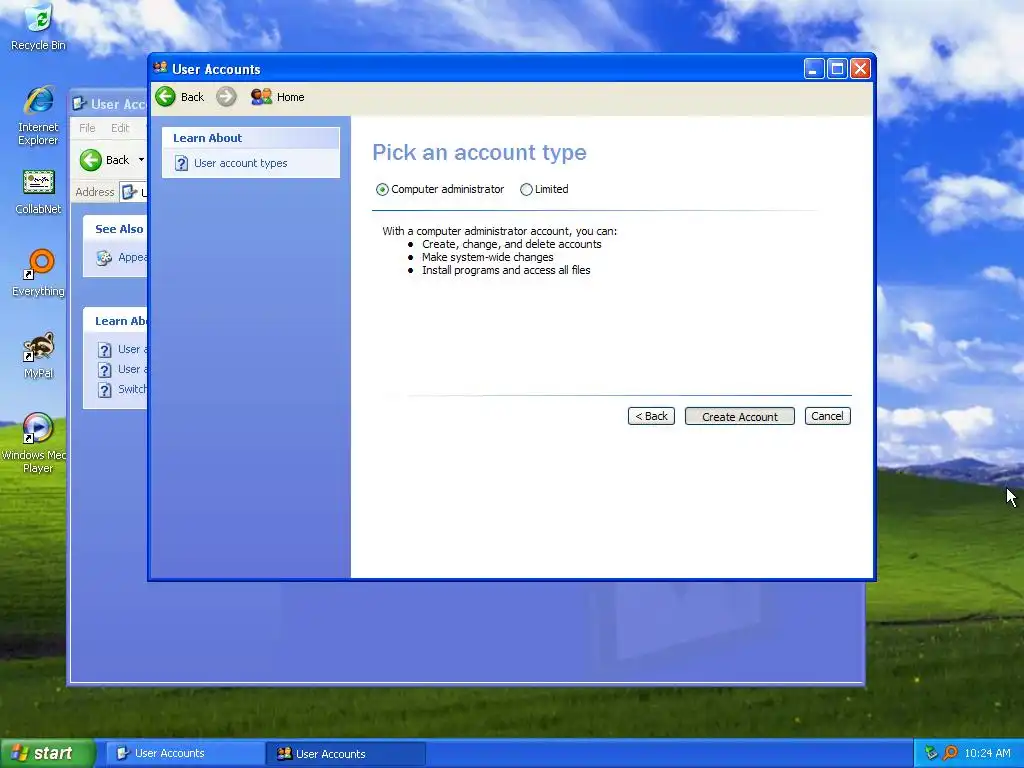Click Appearance icon under See Also
The height and width of the screenshot is (768, 1024).
point(104,257)
